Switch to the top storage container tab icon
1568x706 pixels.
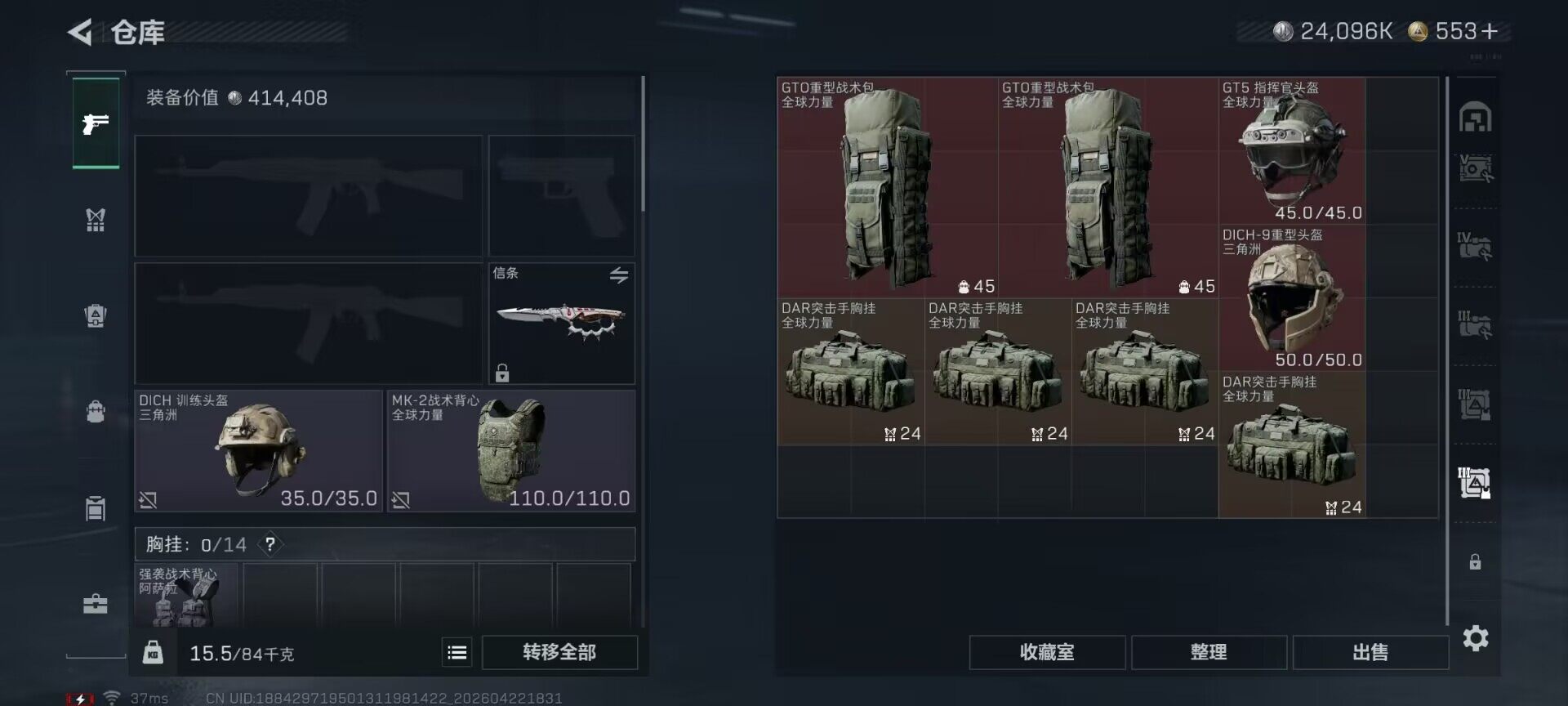[x=1475, y=118]
